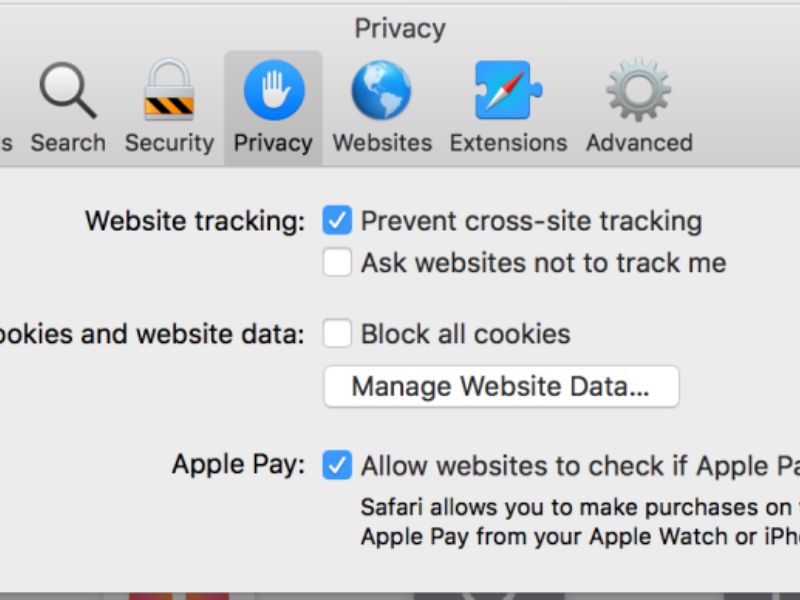This screenshot has height=600, width=800.
Task: Choose the puzzle-piece Extensions icon
Action: [x=508, y=90]
